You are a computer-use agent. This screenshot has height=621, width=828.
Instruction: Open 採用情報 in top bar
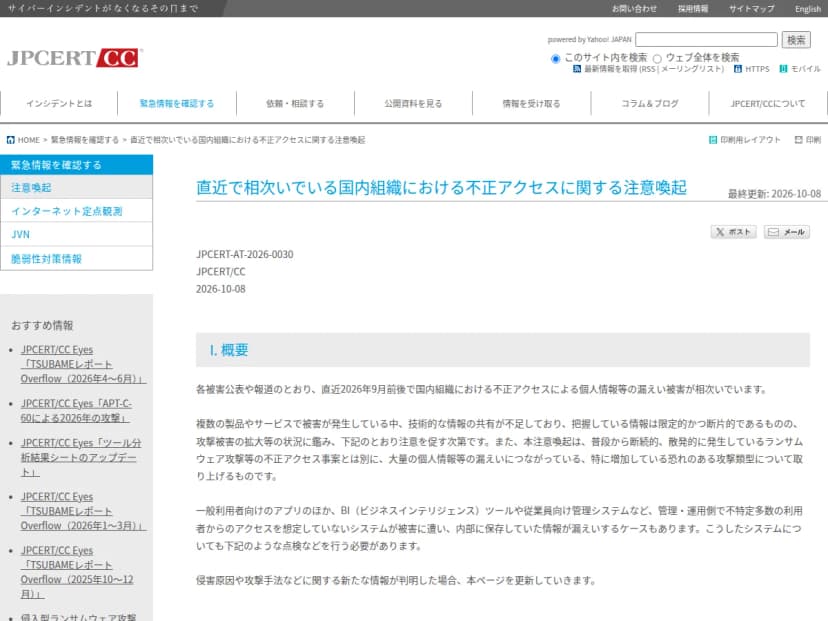click(x=693, y=9)
